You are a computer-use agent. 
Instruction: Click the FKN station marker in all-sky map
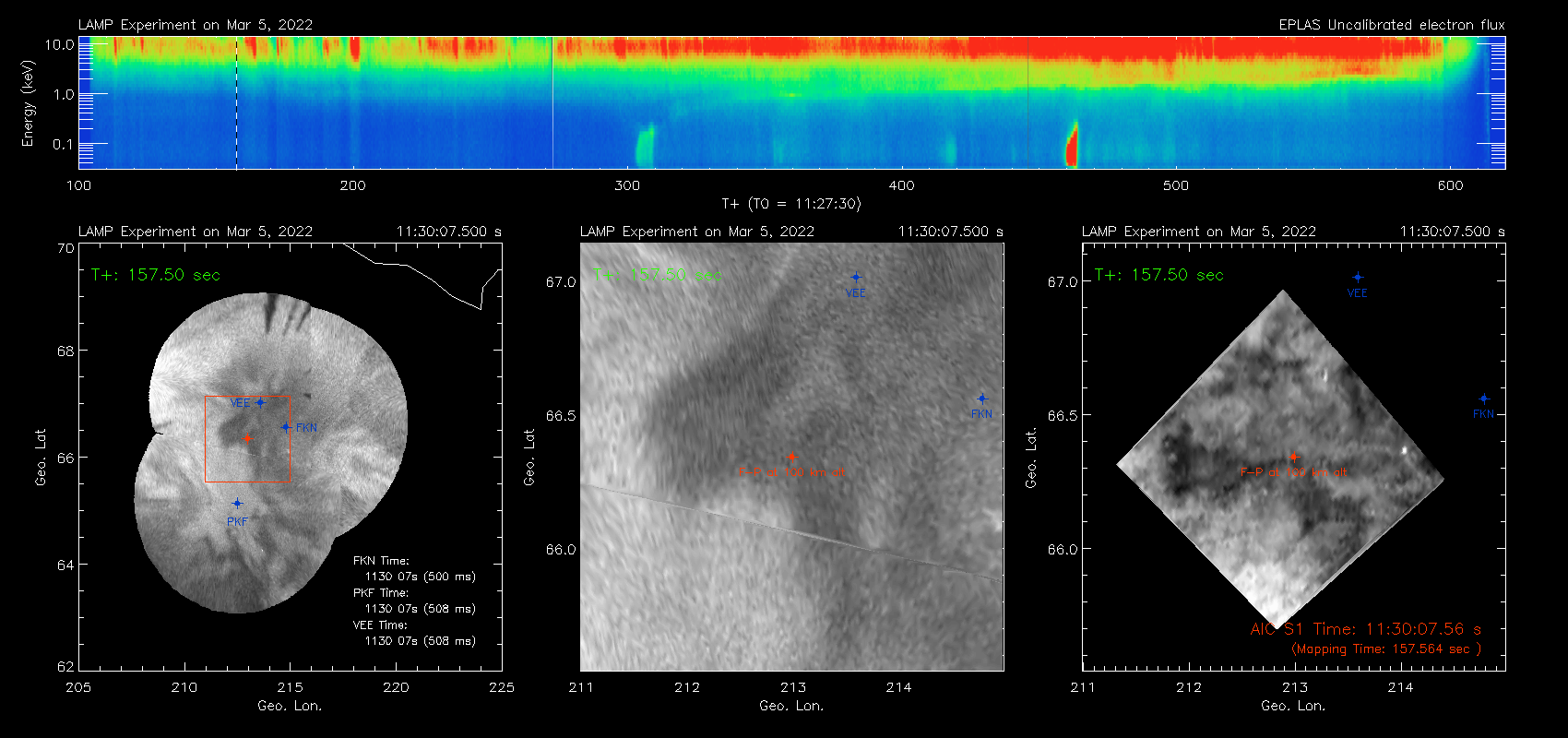286,427
